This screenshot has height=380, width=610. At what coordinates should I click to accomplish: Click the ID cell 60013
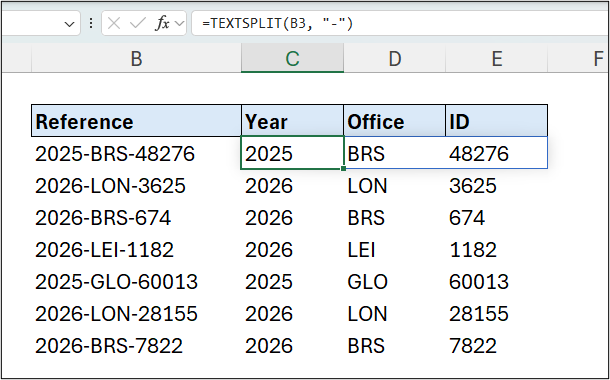(x=496, y=281)
